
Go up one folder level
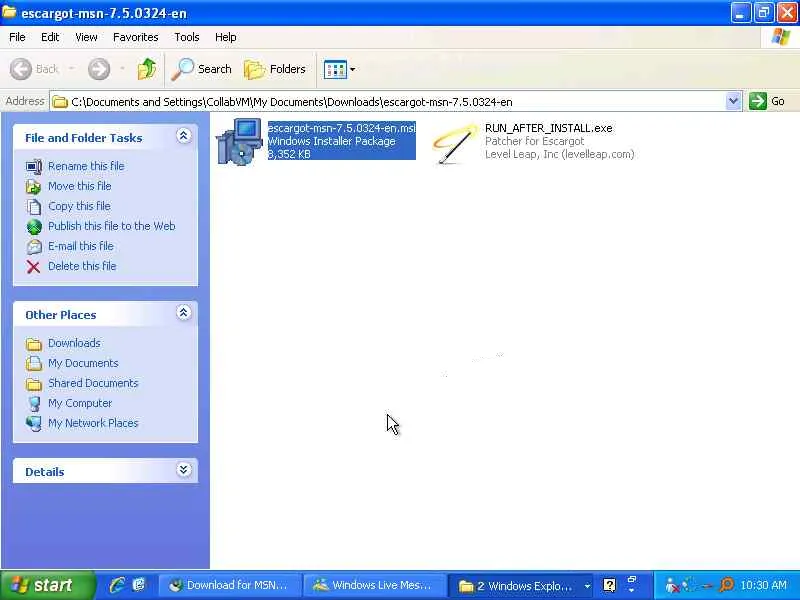[x=147, y=69]
